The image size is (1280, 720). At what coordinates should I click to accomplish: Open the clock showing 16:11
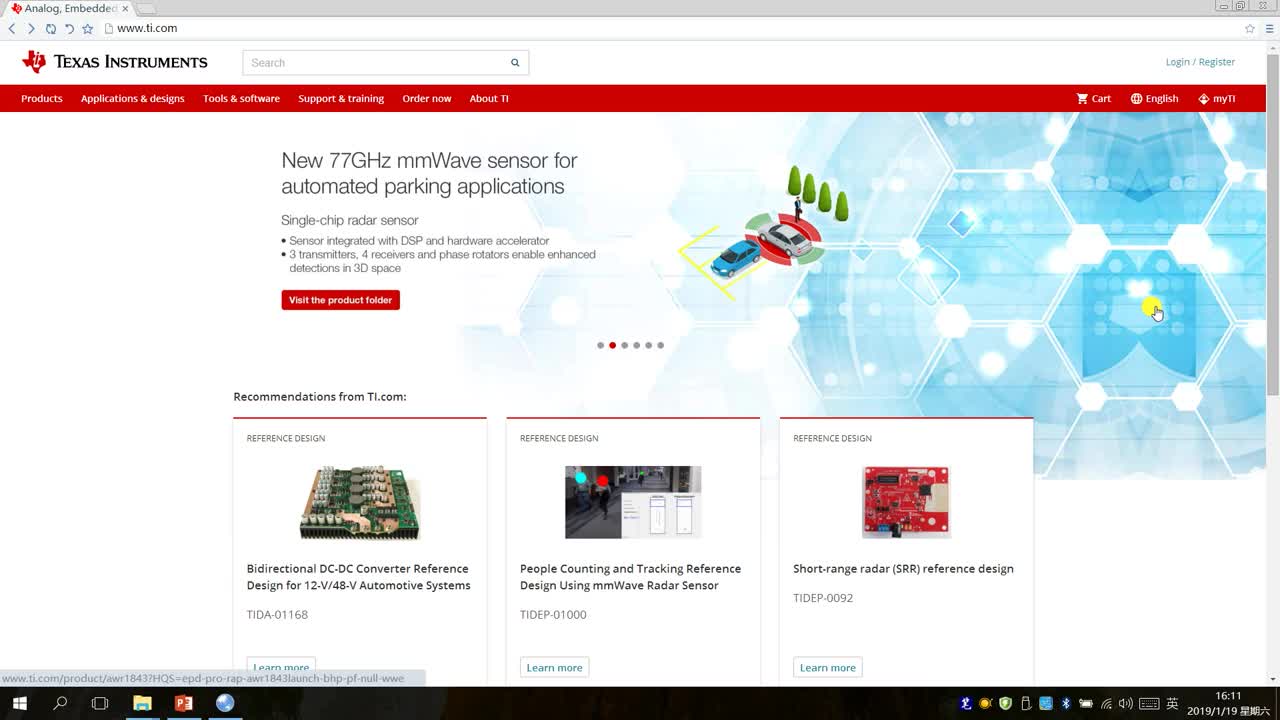[x=1228, y=703]
